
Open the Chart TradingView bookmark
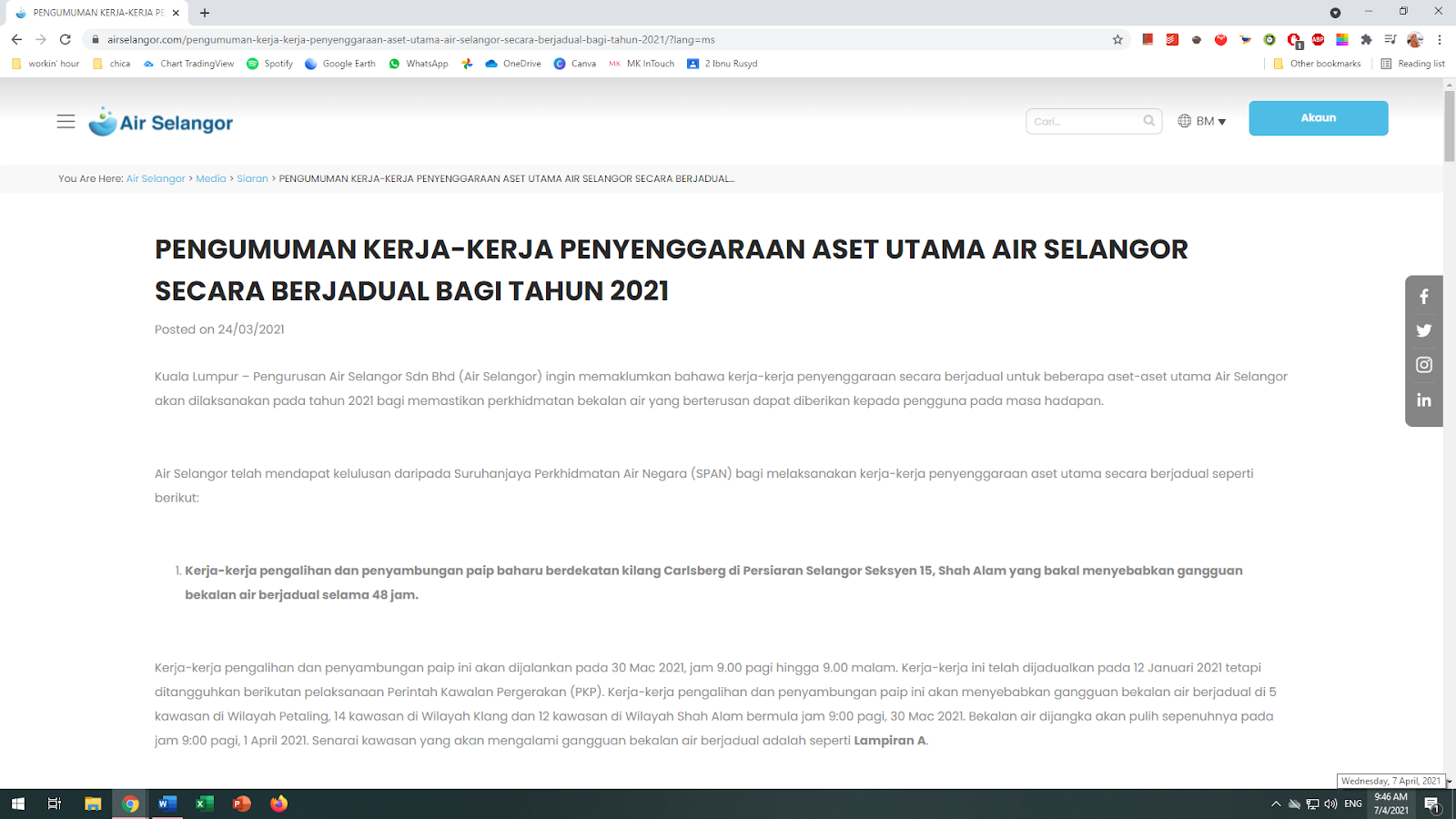click(188, 64)
